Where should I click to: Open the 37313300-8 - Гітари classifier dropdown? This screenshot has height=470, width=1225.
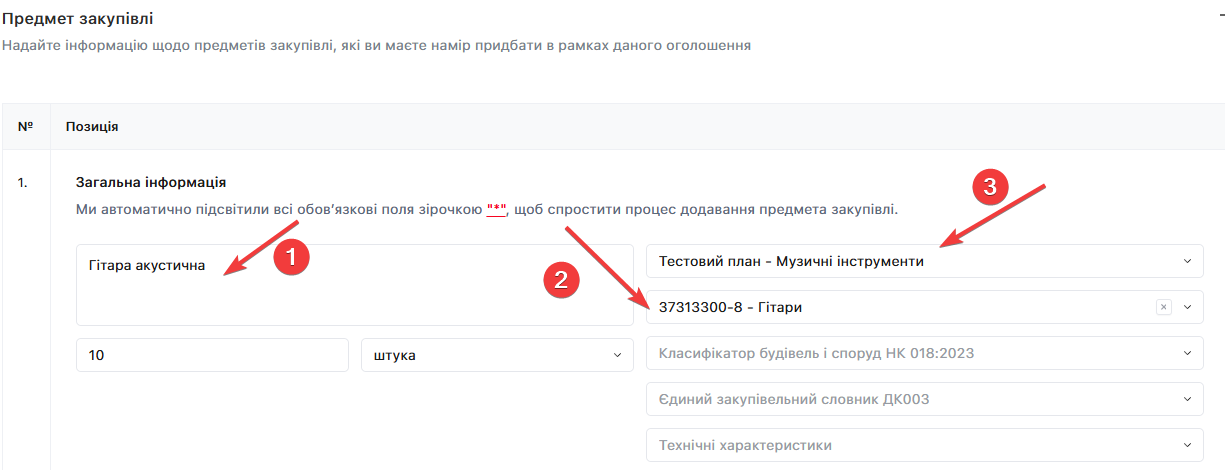pyautogui.click(x=900, y=307)
